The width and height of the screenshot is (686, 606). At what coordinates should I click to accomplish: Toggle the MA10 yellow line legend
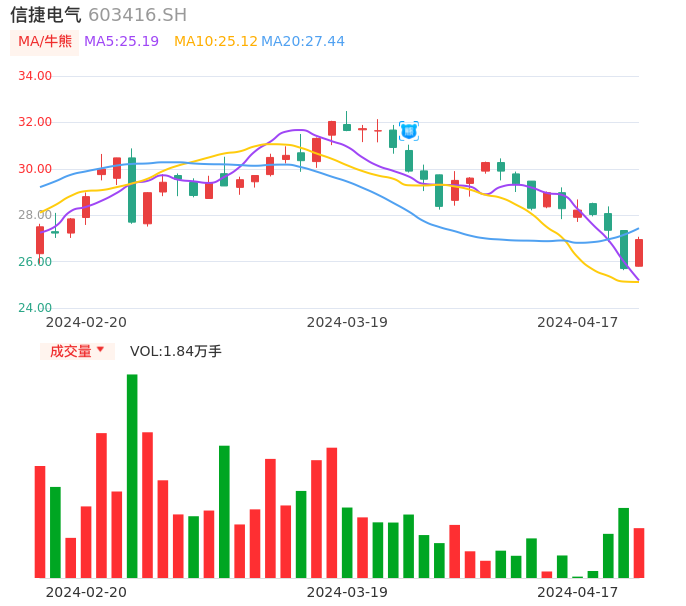coord(215,42)
